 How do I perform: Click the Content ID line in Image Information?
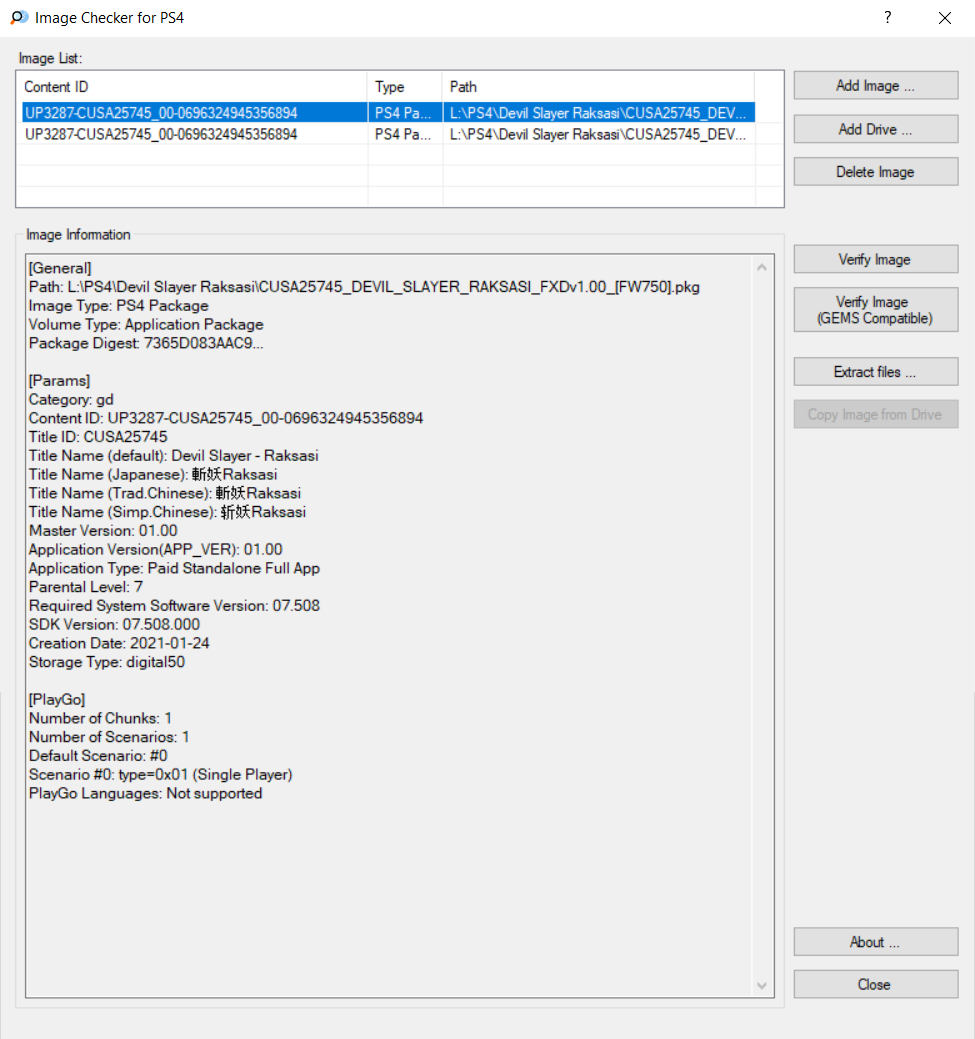(226, 418)
